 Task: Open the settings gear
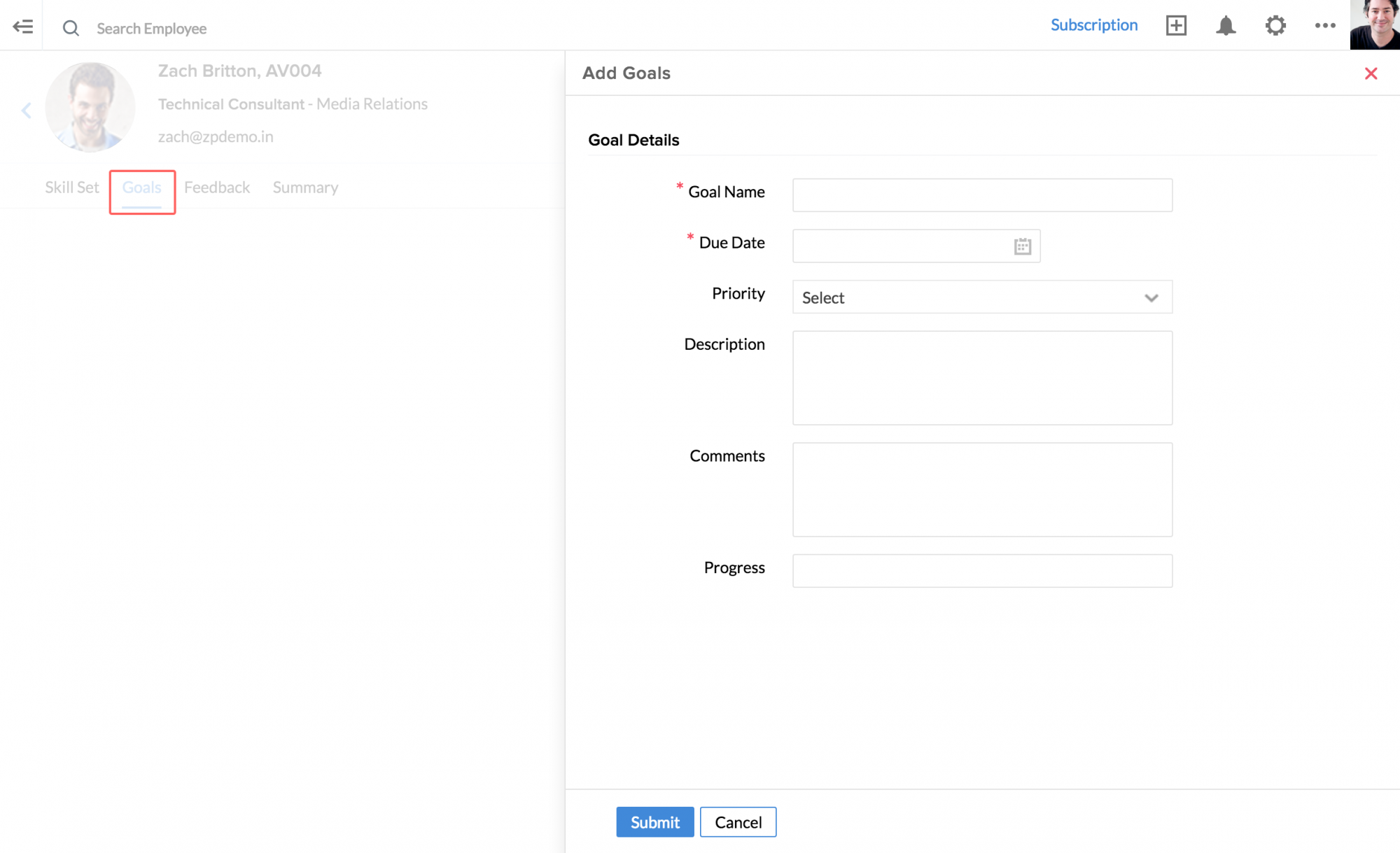1275,26
